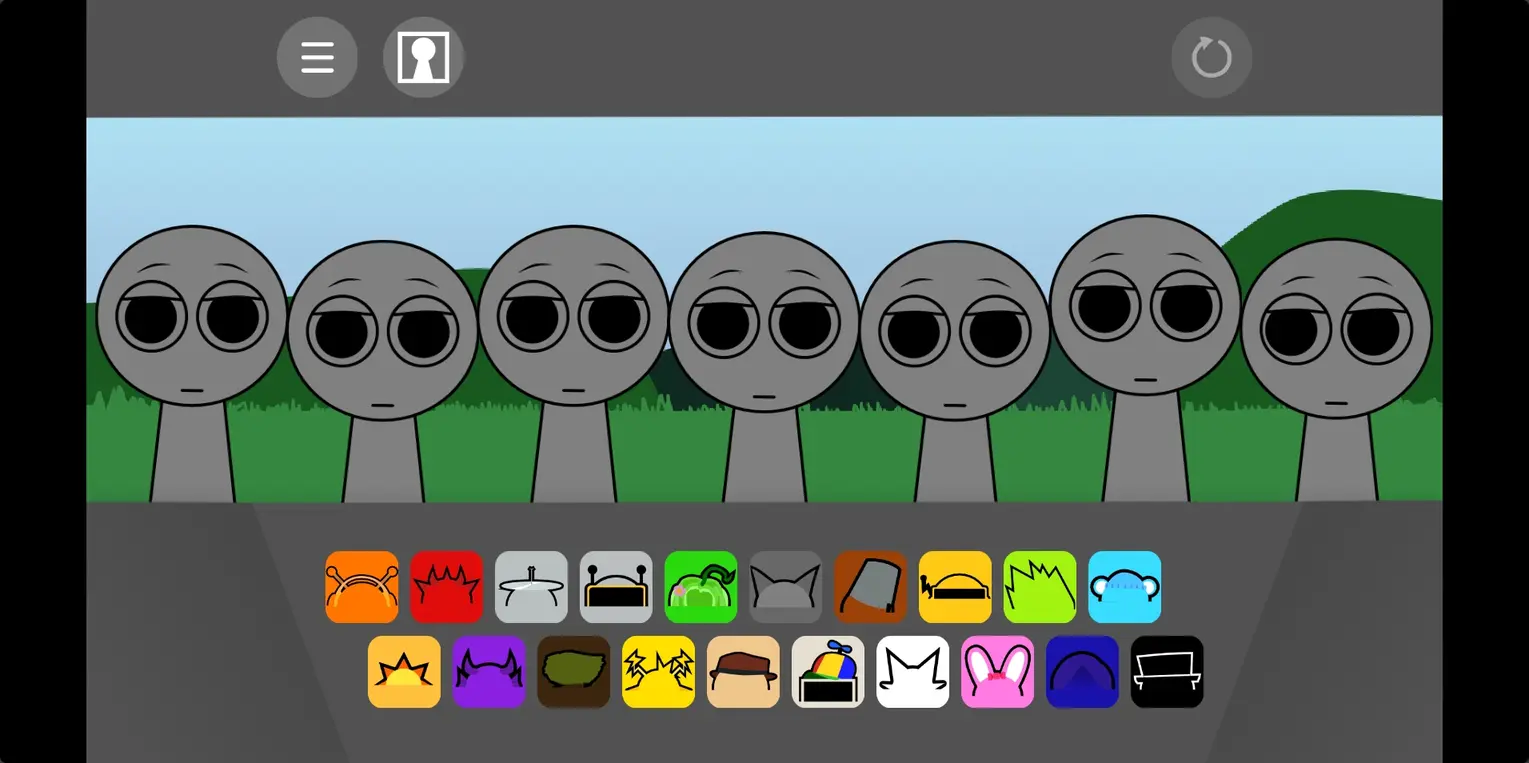Pick the purple horns icon

click(x=489, y=672)
